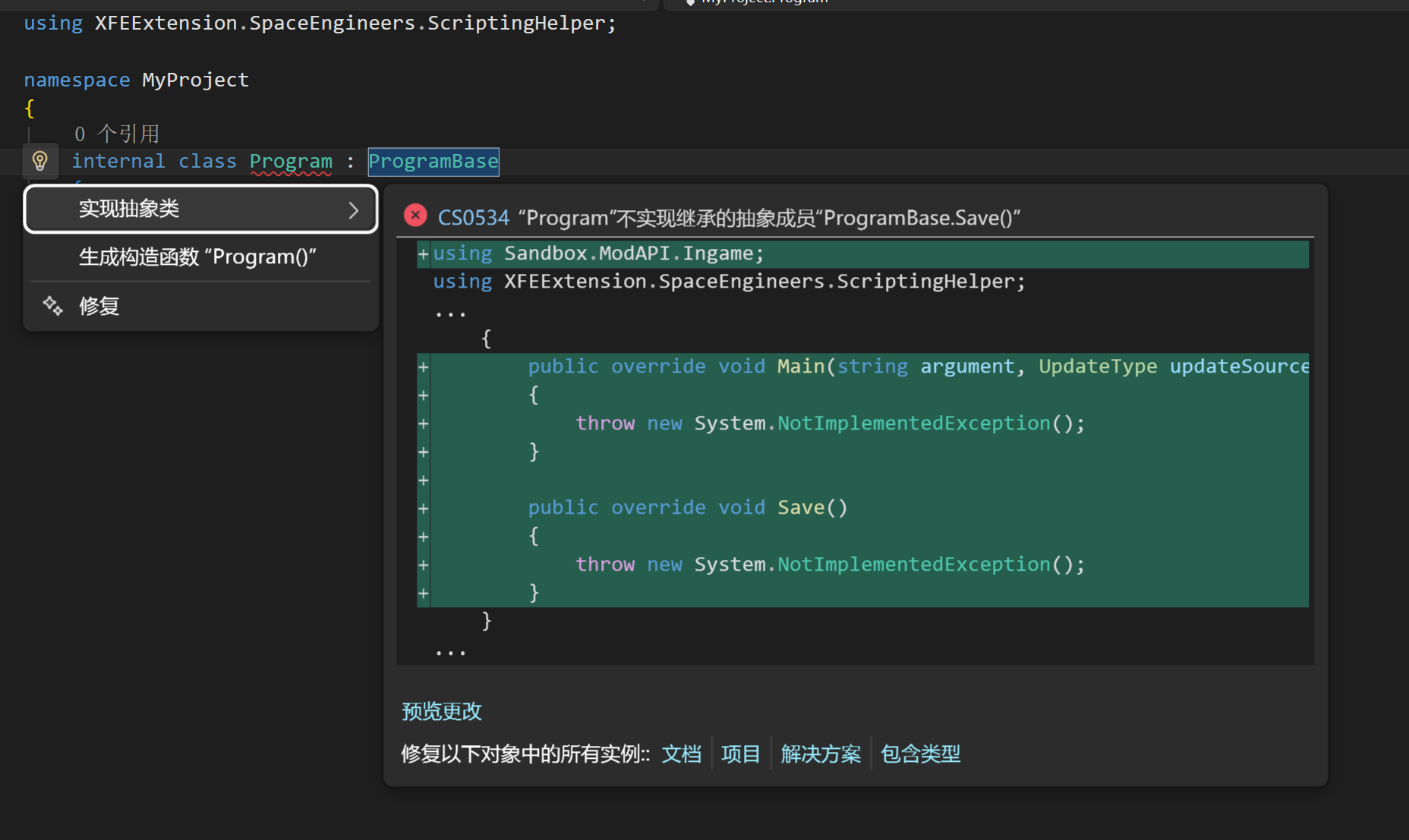This screenshot has width=1409, height=840.
Task: Open the CS0534 error code link
Action: click(x=473, y=219)
